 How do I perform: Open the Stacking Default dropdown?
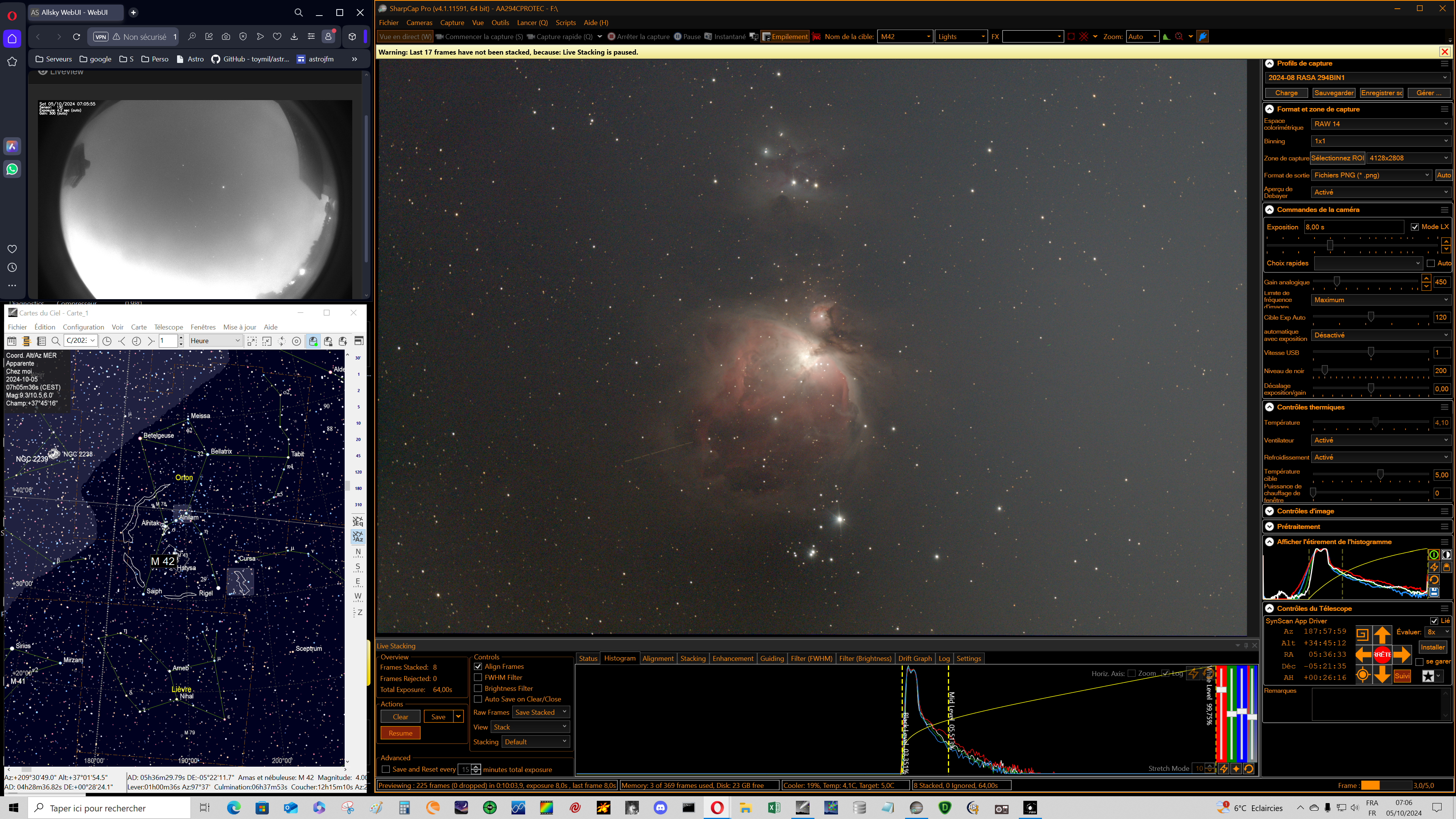pyautogui.click(x=536, y=742)
